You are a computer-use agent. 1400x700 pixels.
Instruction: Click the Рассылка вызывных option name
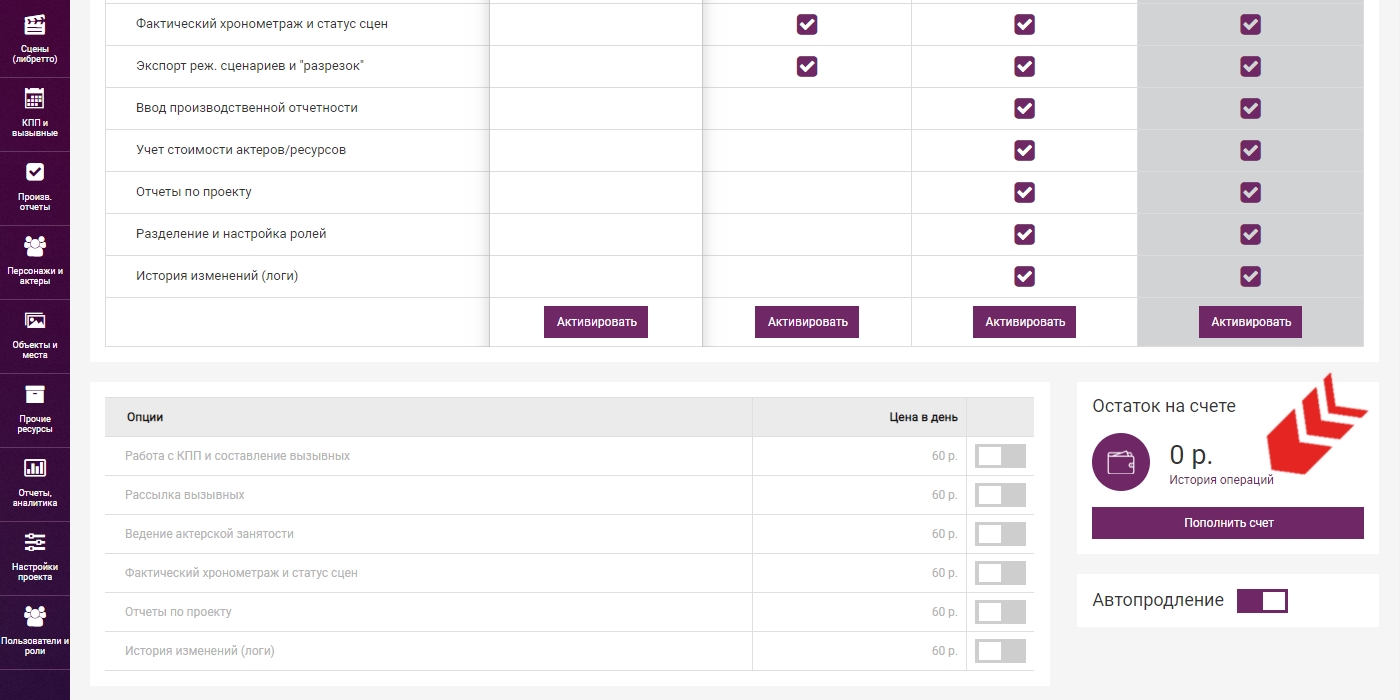pyautogui.click(x=185, y=495)
